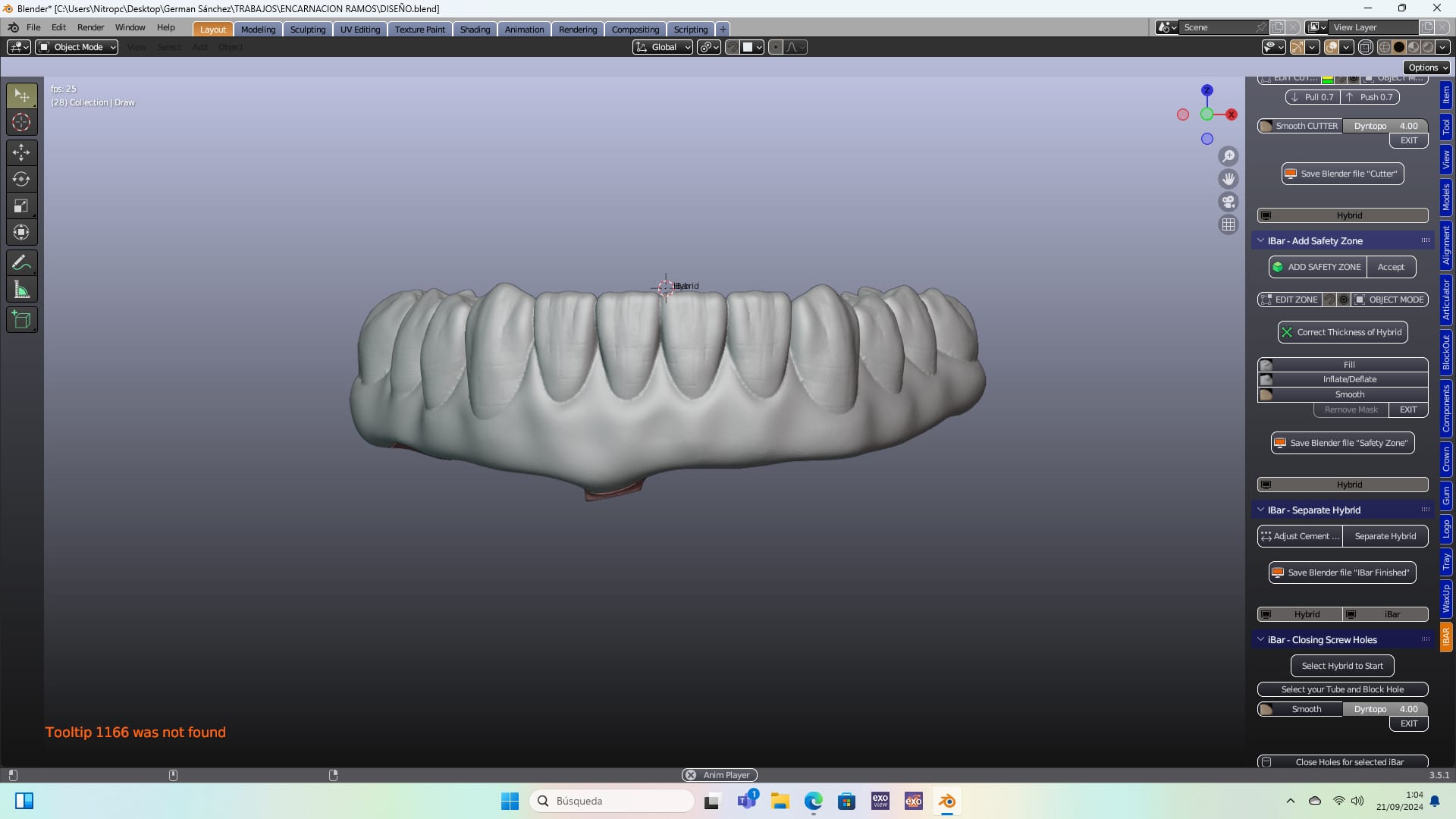Toggle proportional editing button
The width and height of the screenshot is (1456, 819).
point(775,47)
